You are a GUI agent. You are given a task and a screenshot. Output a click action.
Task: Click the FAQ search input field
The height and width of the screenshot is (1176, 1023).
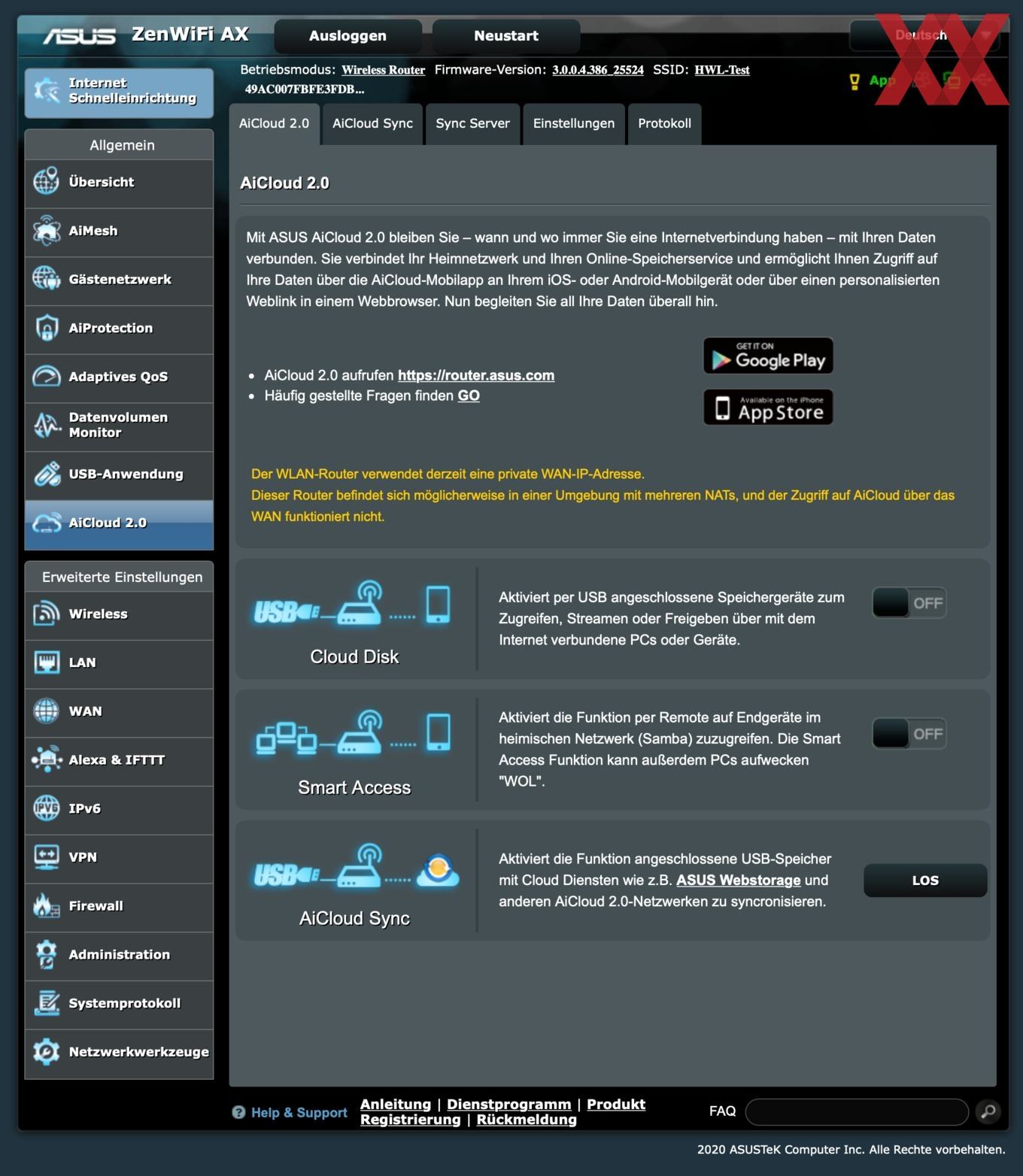(x=857, y=1111)
